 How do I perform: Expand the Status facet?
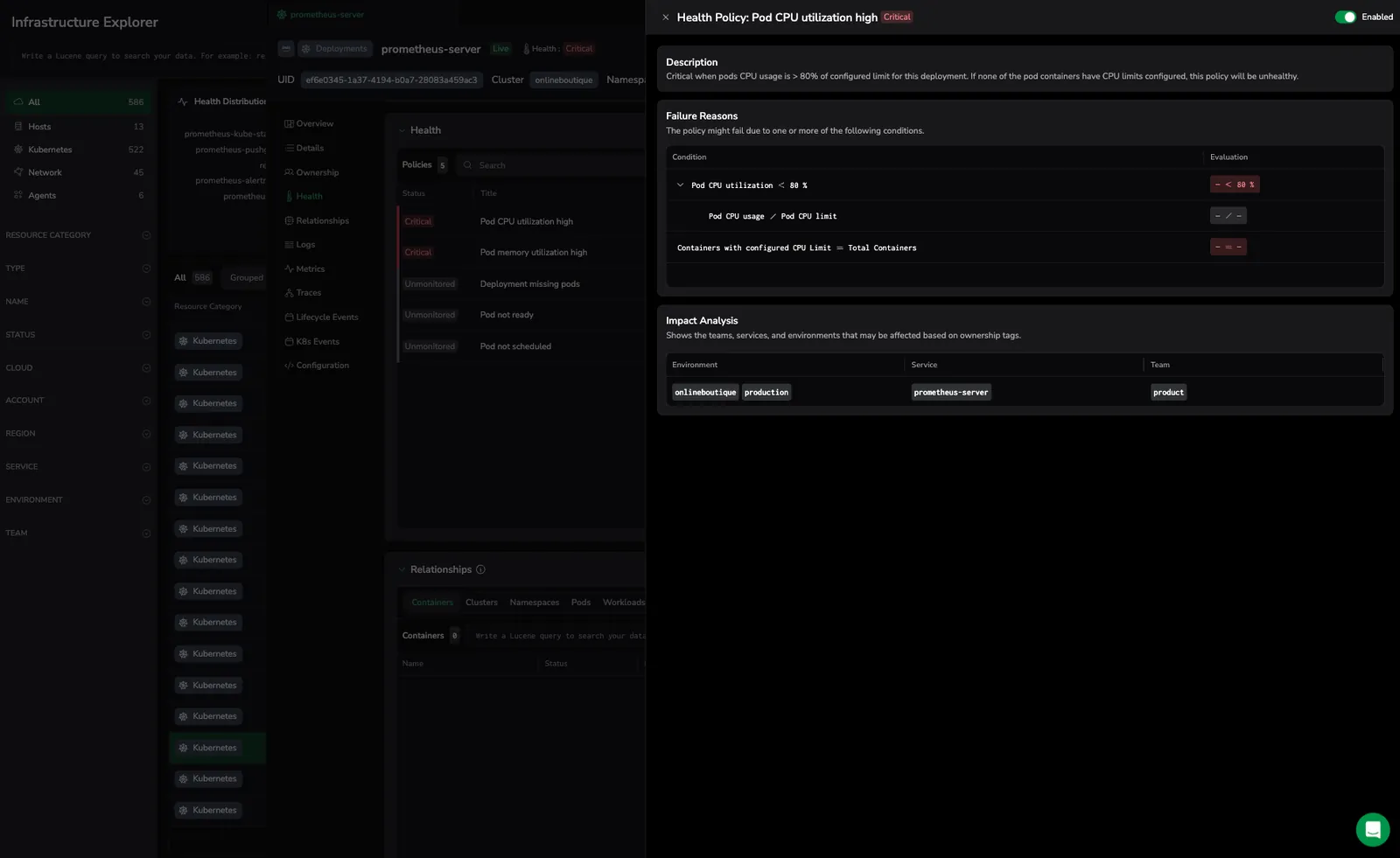[x=146, y=335]
